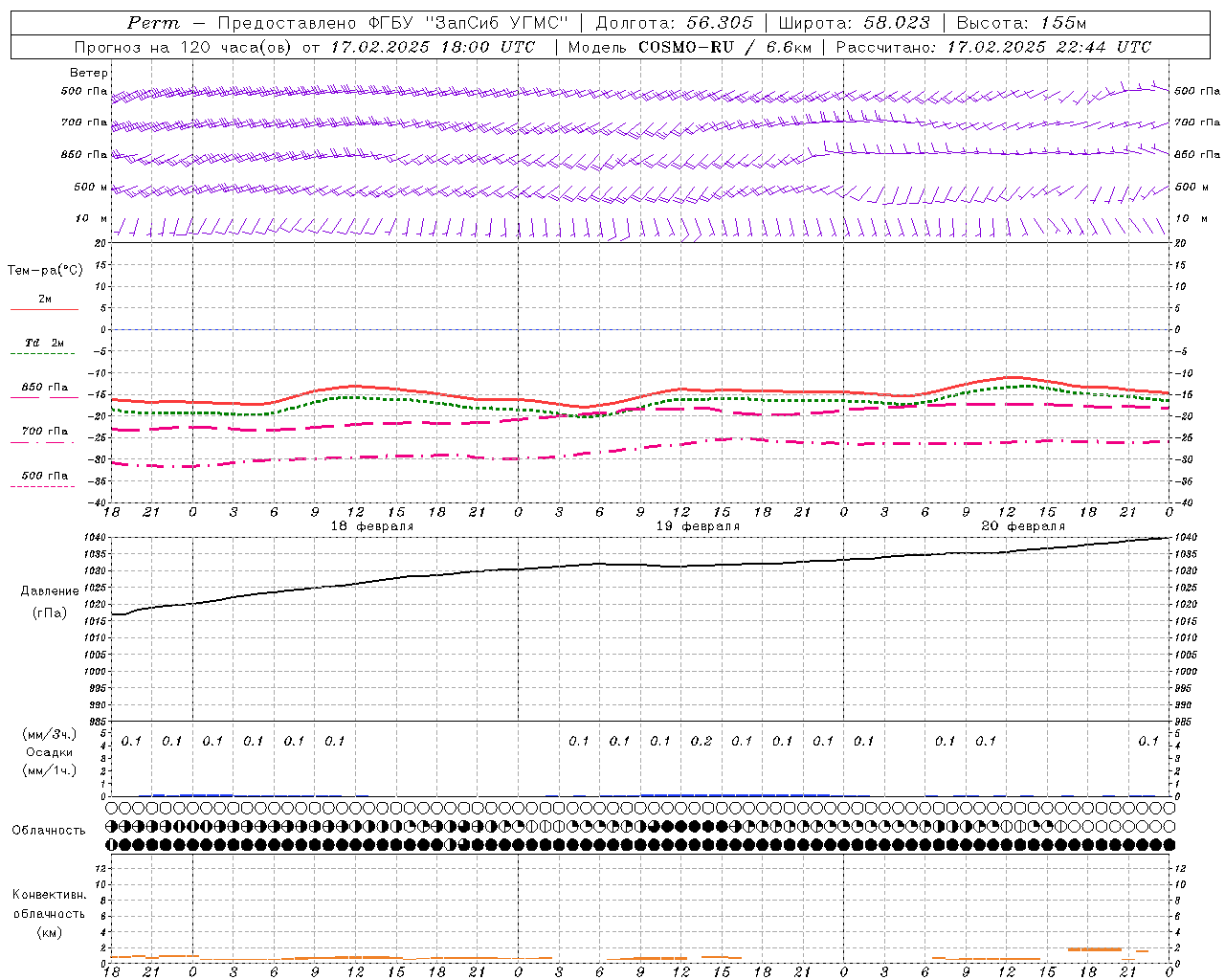Screen dimensions: 1225x980
Task: Click the "(км)" convective cloud unit label
Action: click(x=50, y=932)
